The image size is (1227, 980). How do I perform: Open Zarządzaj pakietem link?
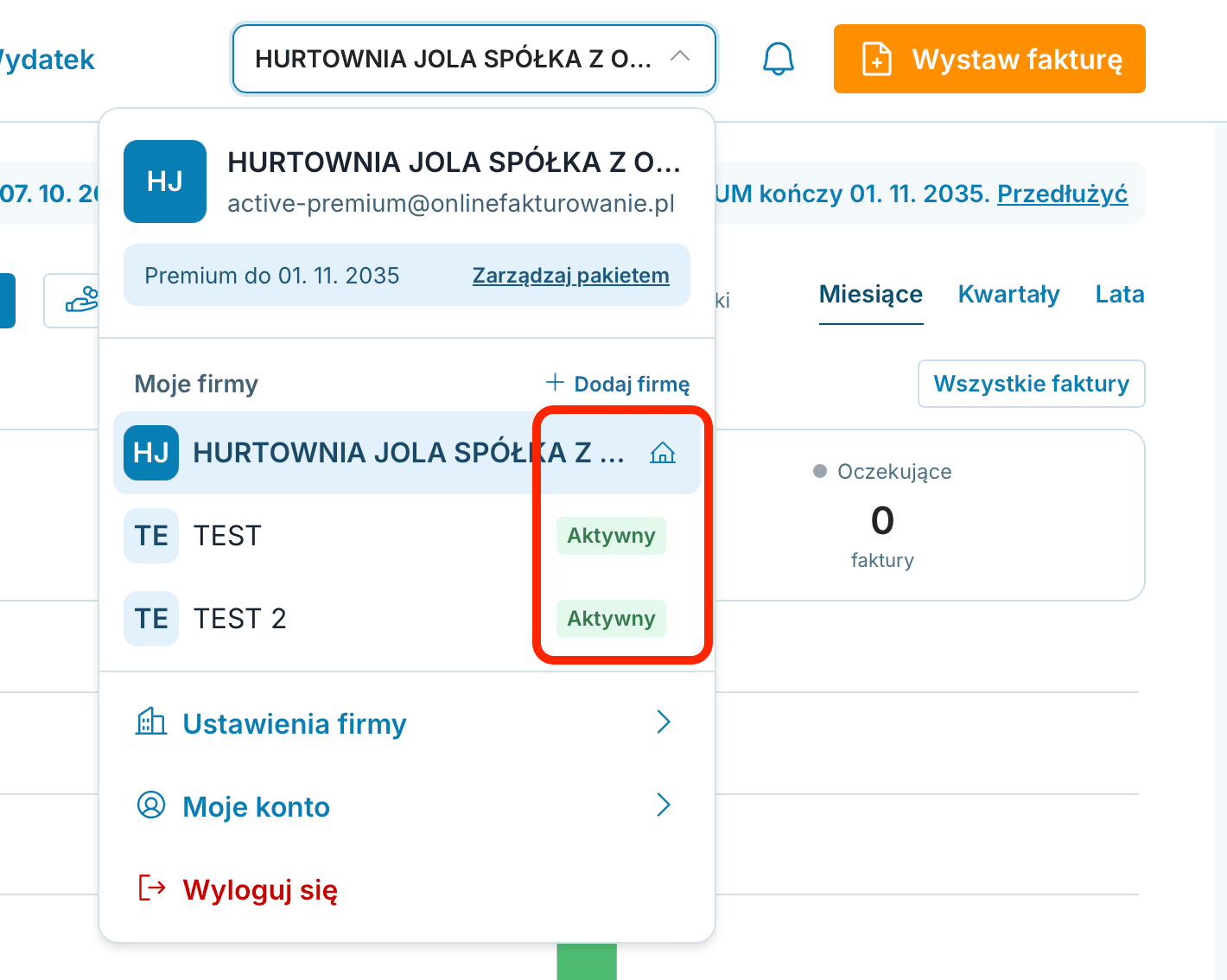(x=571, y=276)
